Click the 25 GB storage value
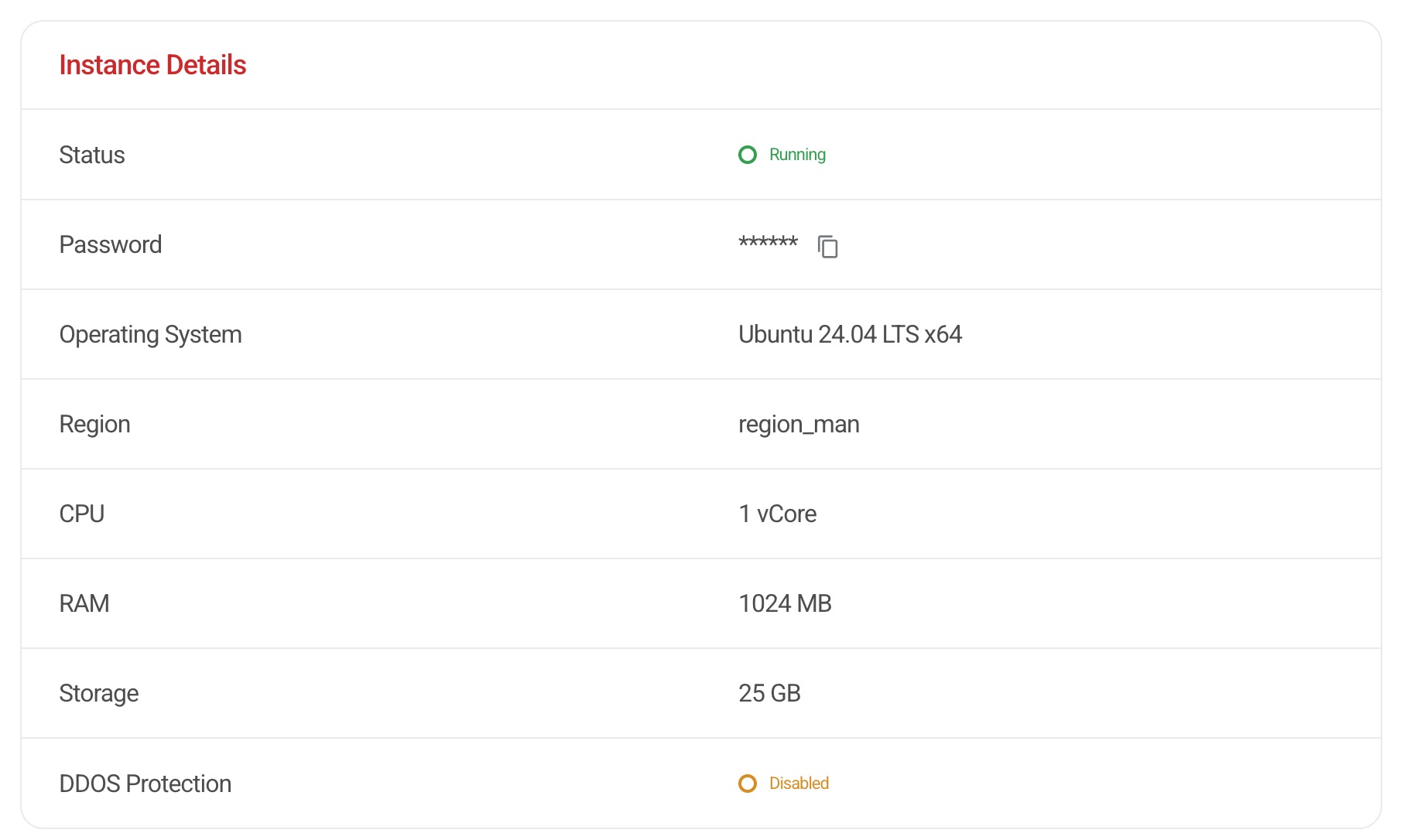The height and width of the screenshot is (840, 1407). click(769, 693)
